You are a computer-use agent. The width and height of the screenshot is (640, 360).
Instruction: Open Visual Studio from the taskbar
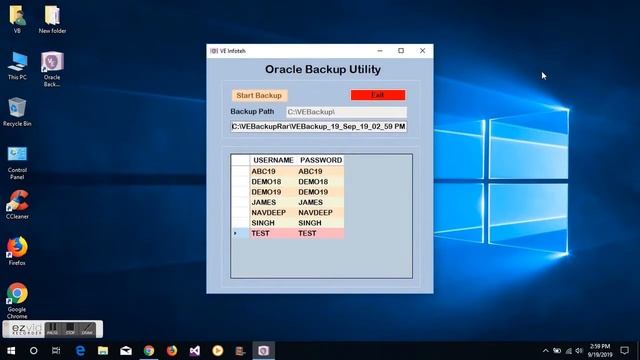pyautogui.click(x=195, y=351)
